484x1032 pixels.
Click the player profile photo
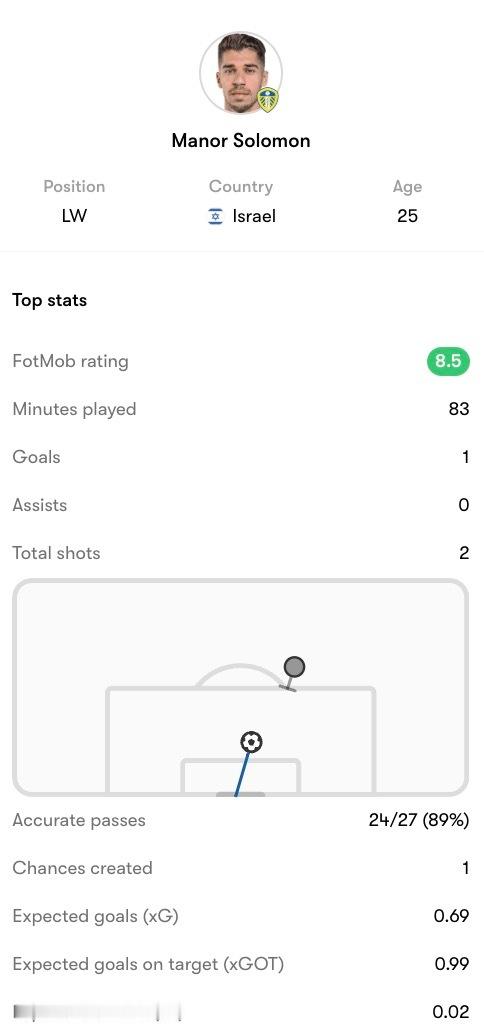241,72
